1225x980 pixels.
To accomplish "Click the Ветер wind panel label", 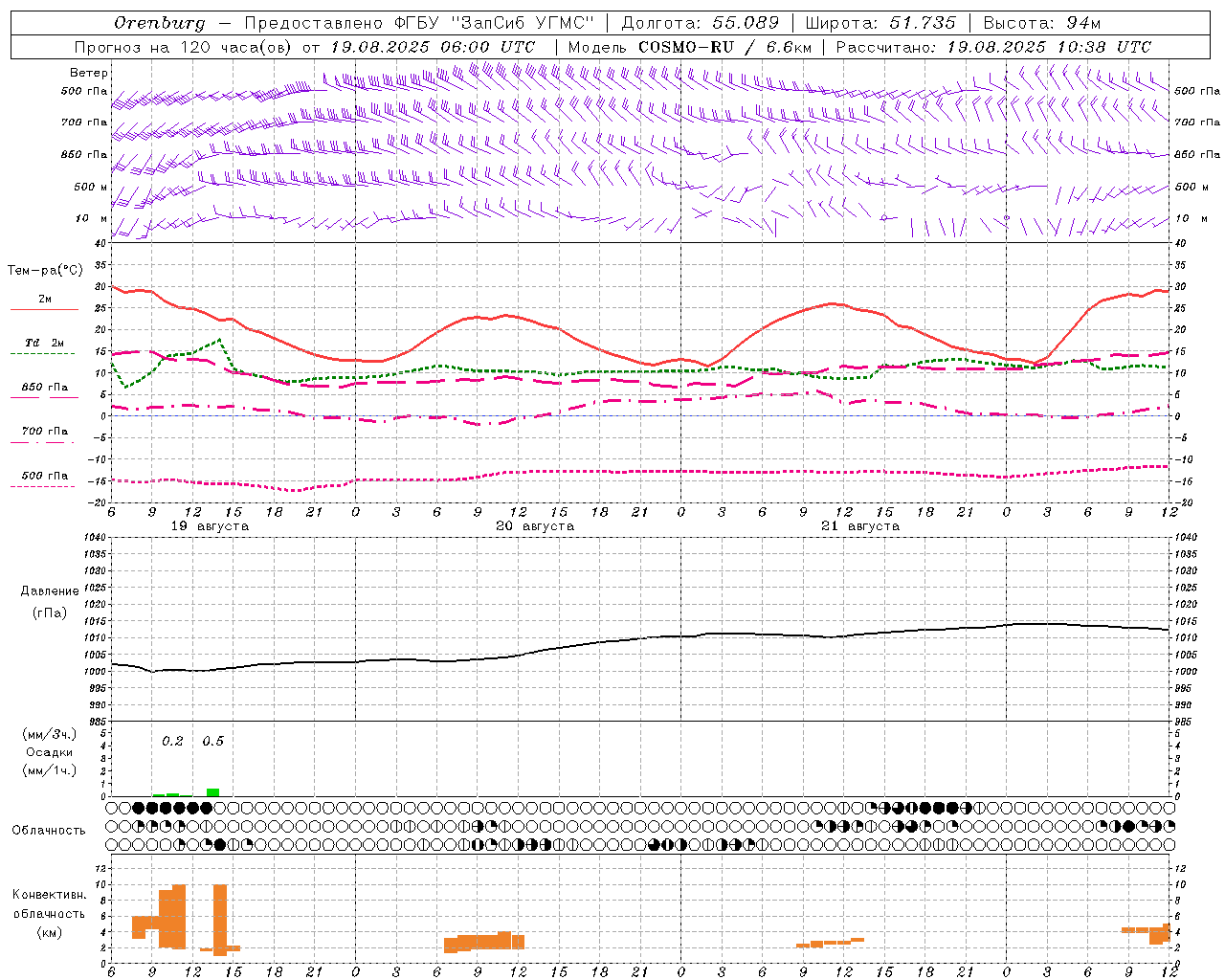I will (89, 73).
